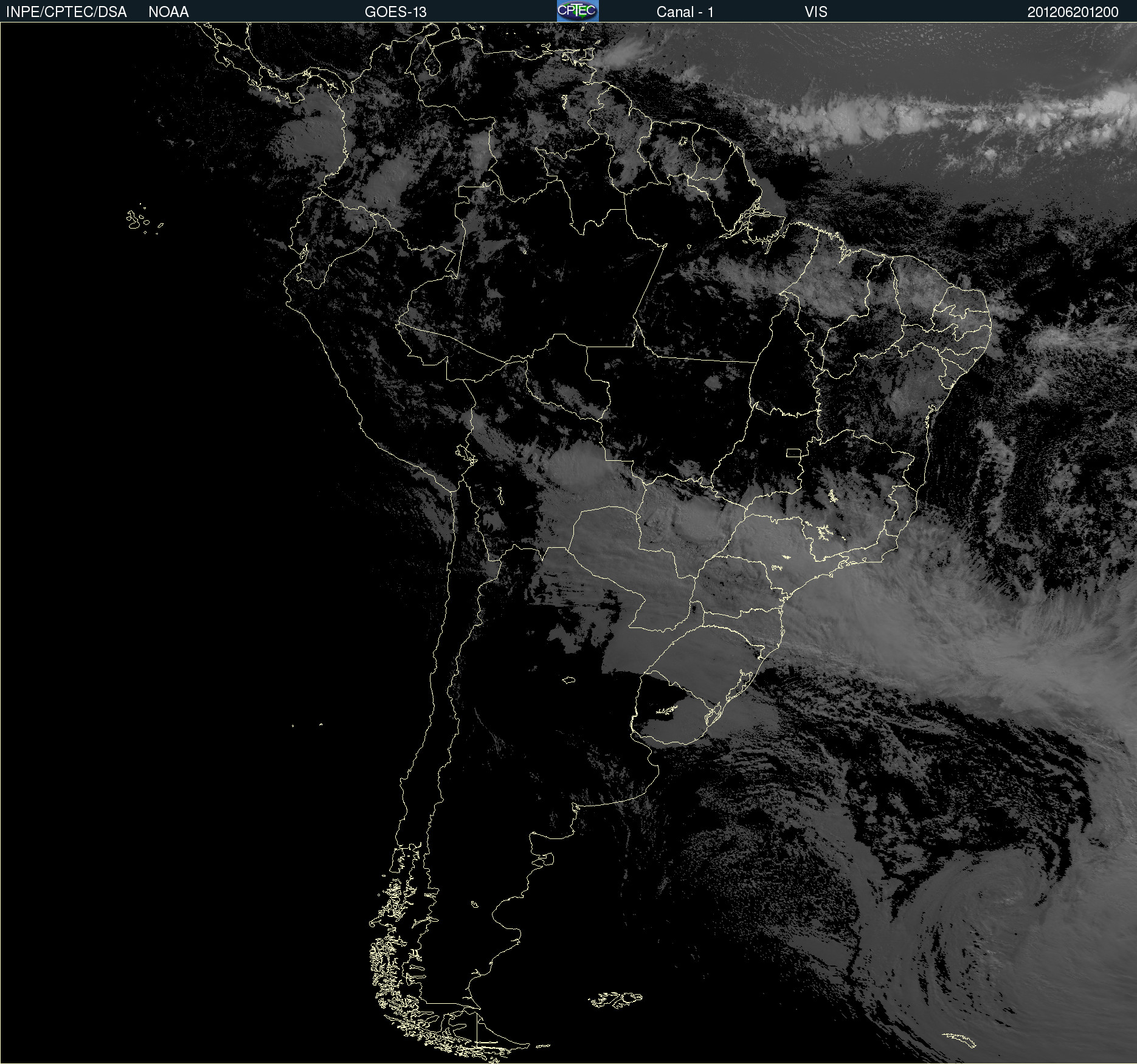Viewport: 1137px width, 1064px height.
Task: Click the CPTEC logo in header
Action: tap(578, 11)
